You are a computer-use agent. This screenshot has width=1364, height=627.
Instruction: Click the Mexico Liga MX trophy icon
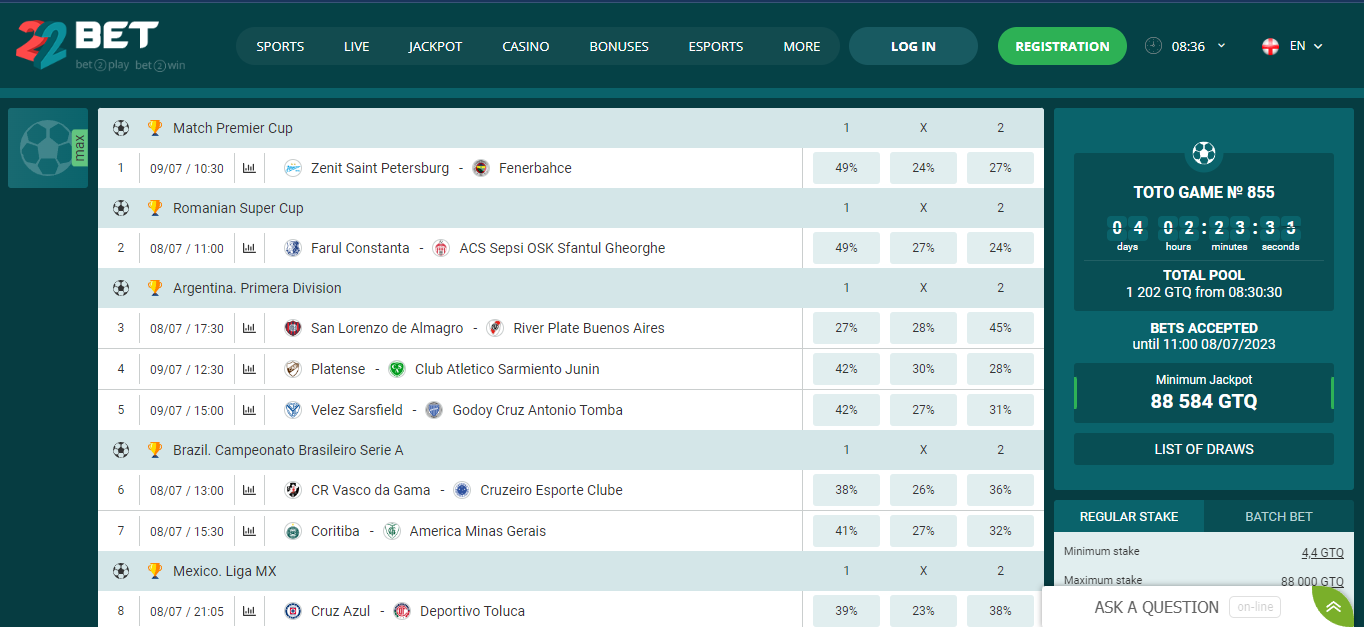pyautogui.click(x=154, y=571)
